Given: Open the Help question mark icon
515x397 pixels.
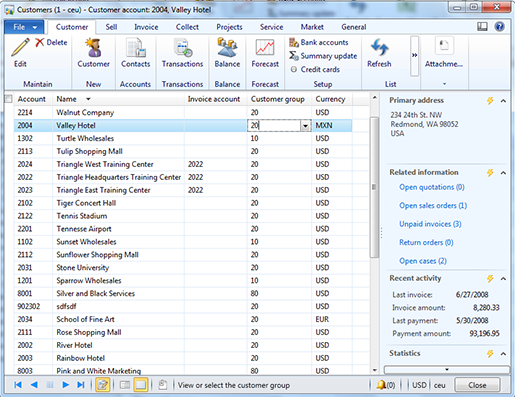Looking at the screenshot, I should [499, 26].
